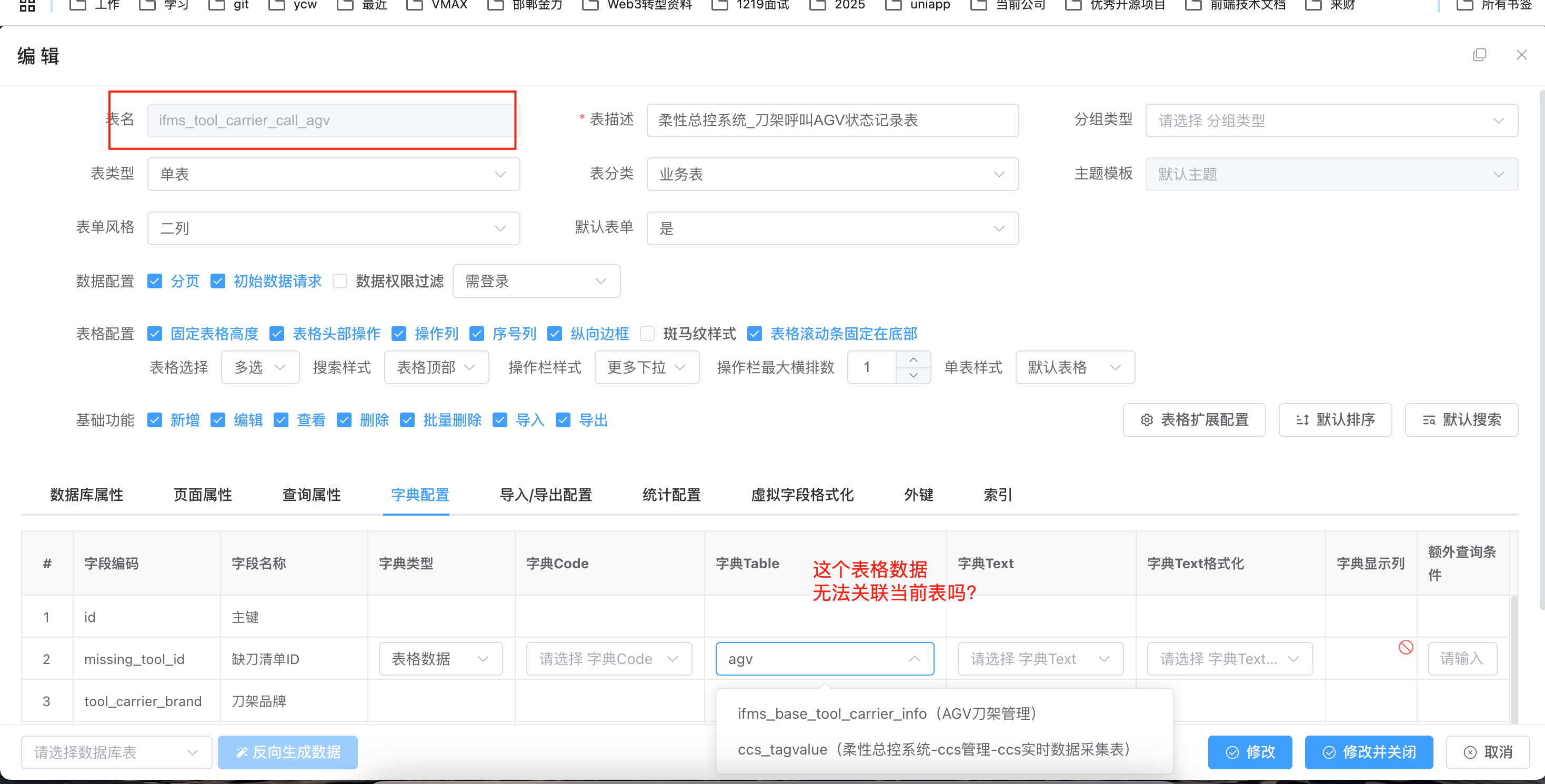
Task: Enable the 斑马纹样式 checkbox
Action: [647, 334]
